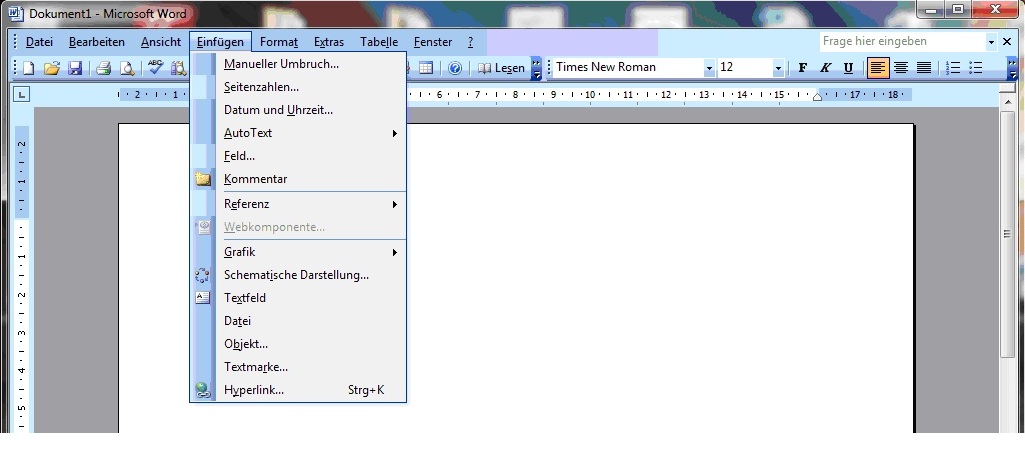Click the Print toolbar icon
The height and width of the screenshot is (460, 1025).
point(103,68)
